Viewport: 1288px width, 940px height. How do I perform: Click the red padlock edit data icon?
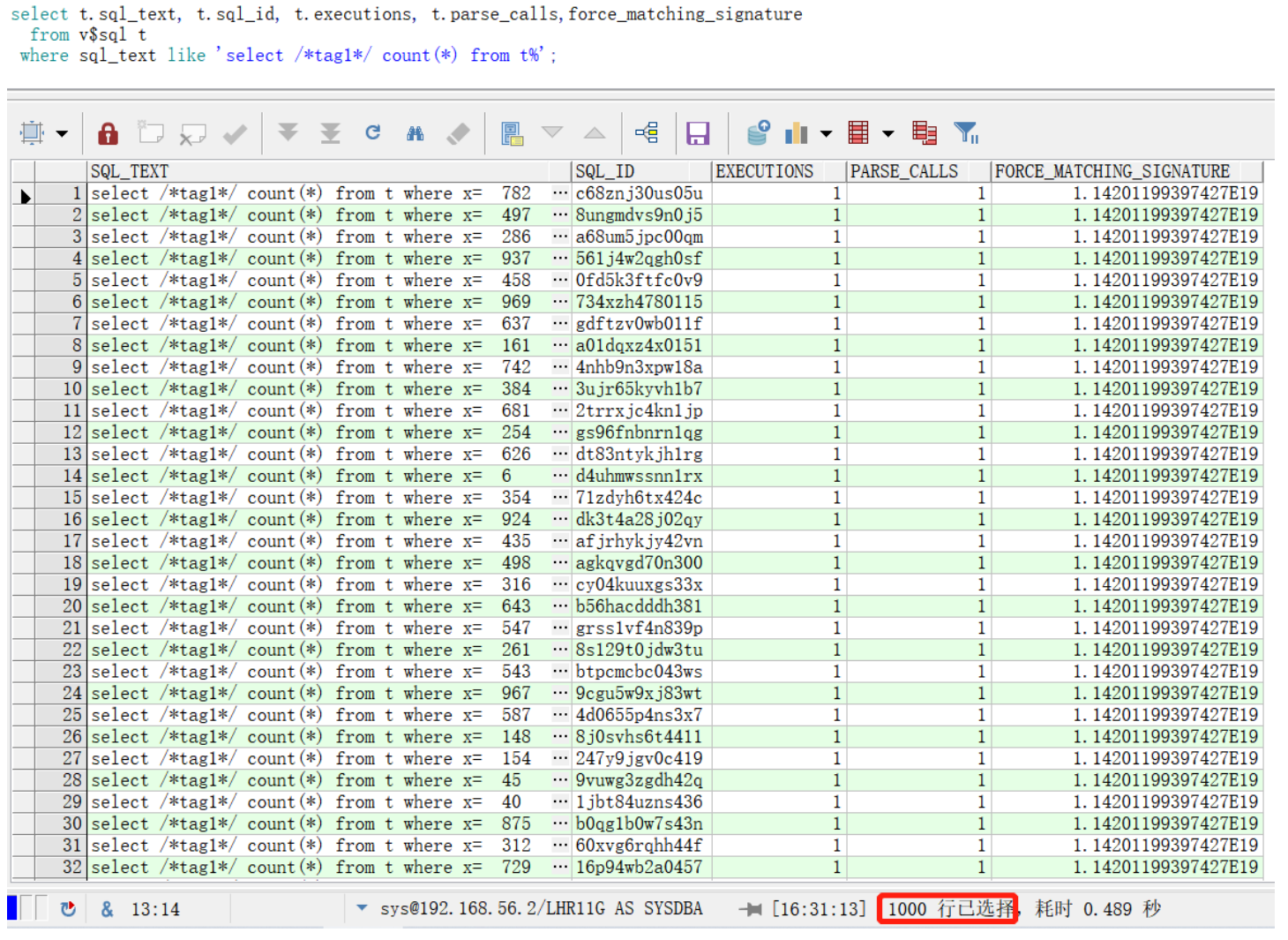click(108, 133)
